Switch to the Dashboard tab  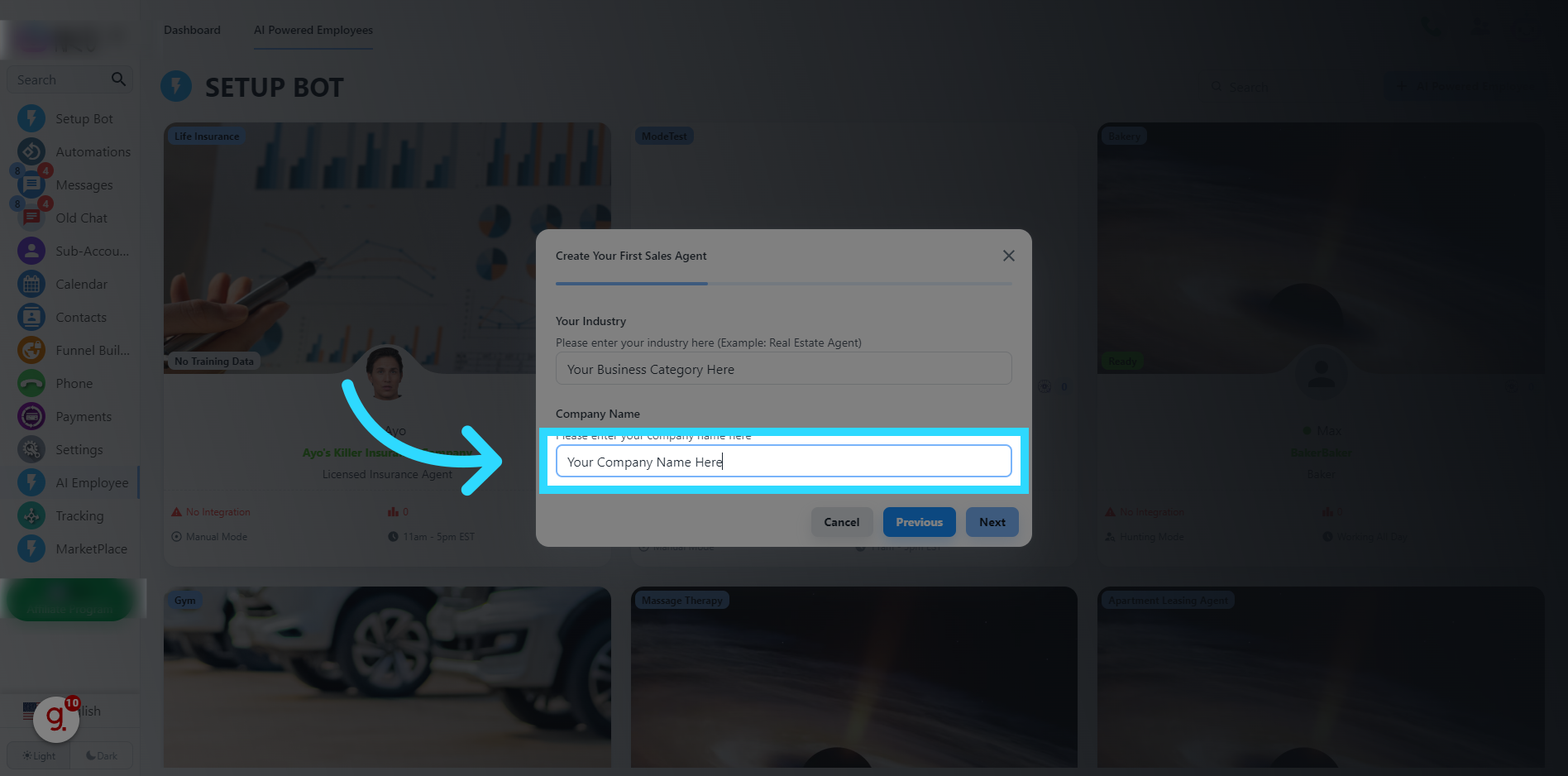[192, 30]
